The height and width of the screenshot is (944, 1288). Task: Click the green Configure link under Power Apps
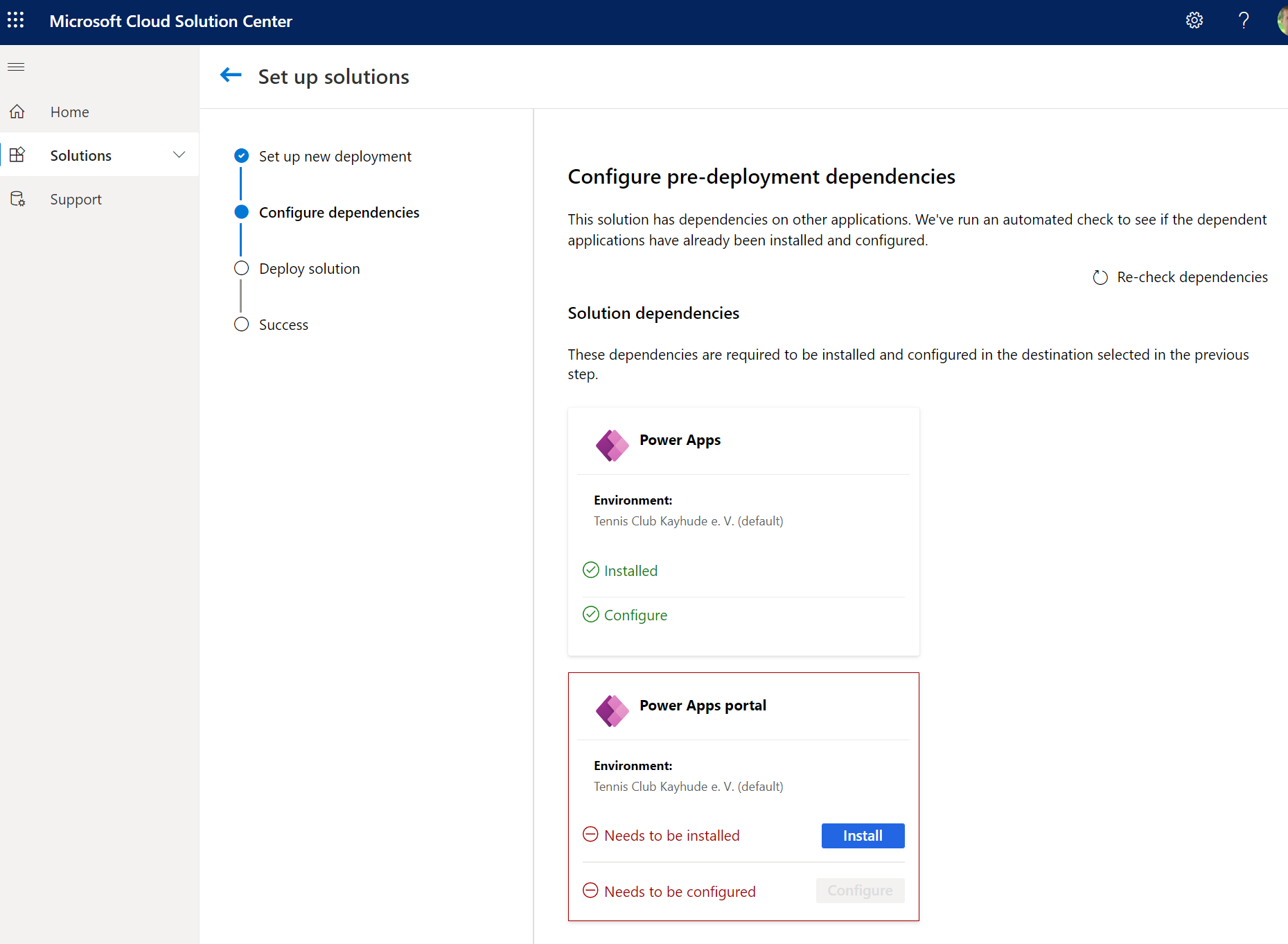tap(635, 615)
